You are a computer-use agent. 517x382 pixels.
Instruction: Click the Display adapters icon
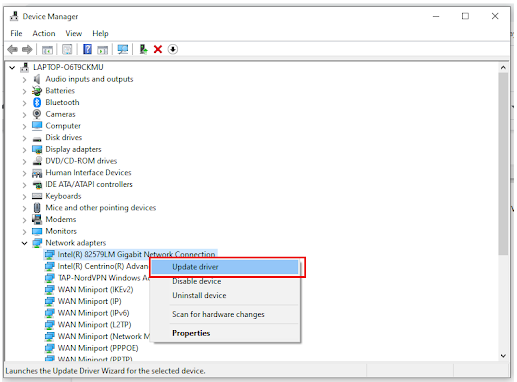click(x=37, y=149)
